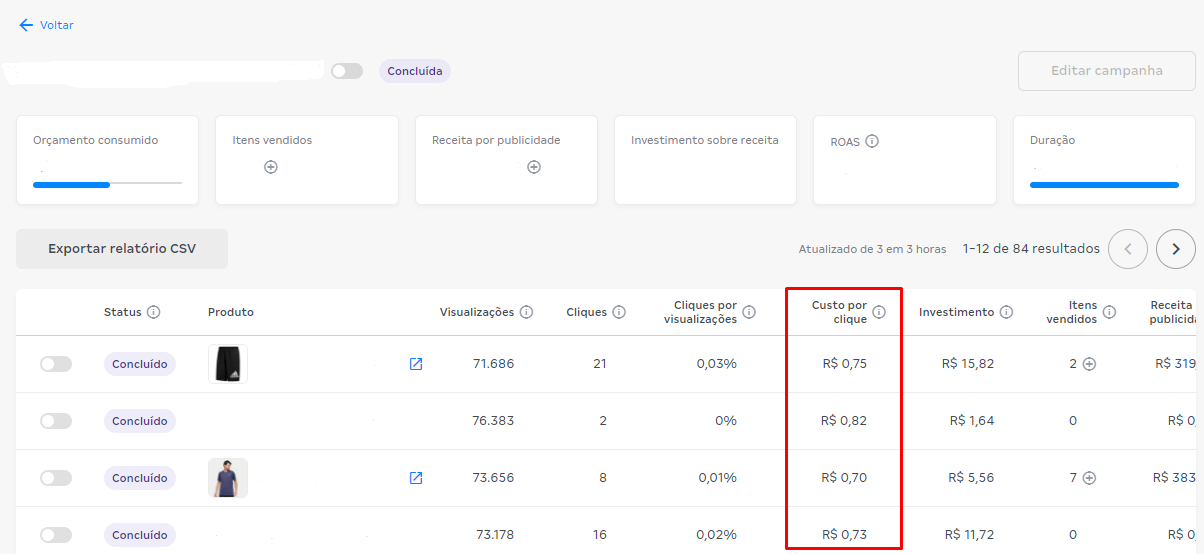This screenshot has height=554, width=1204.
Task: Expand sold items details showing 7
Action: [1089, 478]
